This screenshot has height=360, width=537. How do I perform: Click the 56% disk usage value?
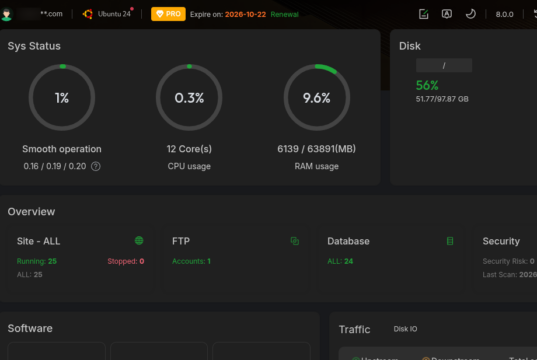[427, 85]
